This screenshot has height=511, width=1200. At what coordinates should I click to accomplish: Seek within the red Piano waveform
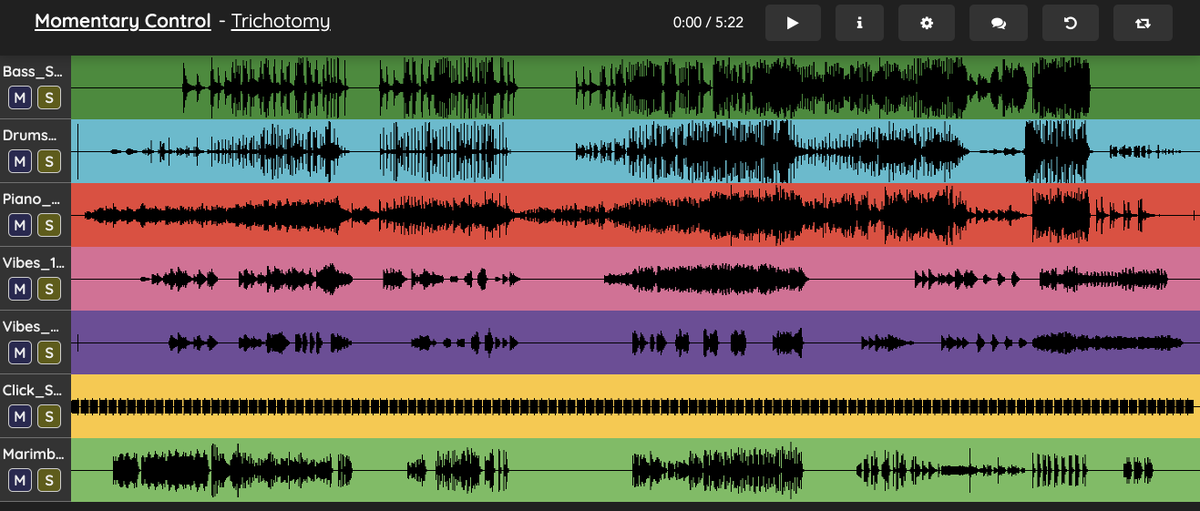coord(636,215)
